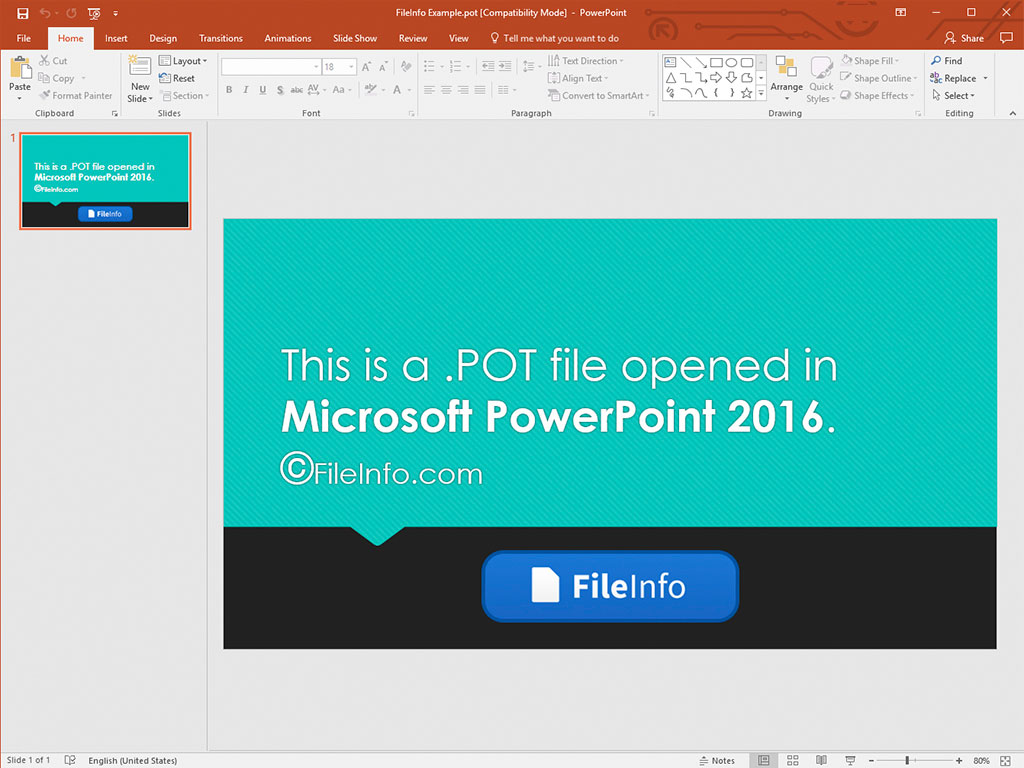This screenshot has height=768, width=1024.
Task: Click the zoom in plus button
Action: (x=959, y=760)
